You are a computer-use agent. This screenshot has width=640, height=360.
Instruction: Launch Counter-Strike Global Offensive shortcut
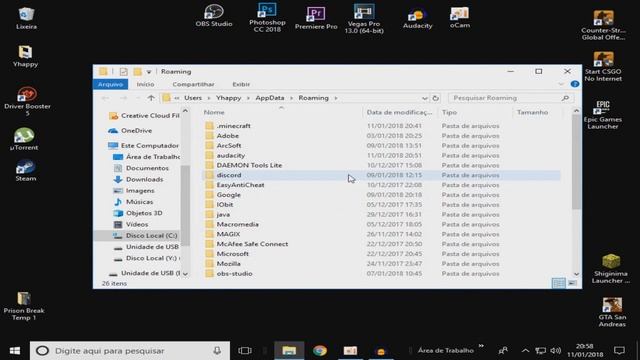tap(603, 25)
